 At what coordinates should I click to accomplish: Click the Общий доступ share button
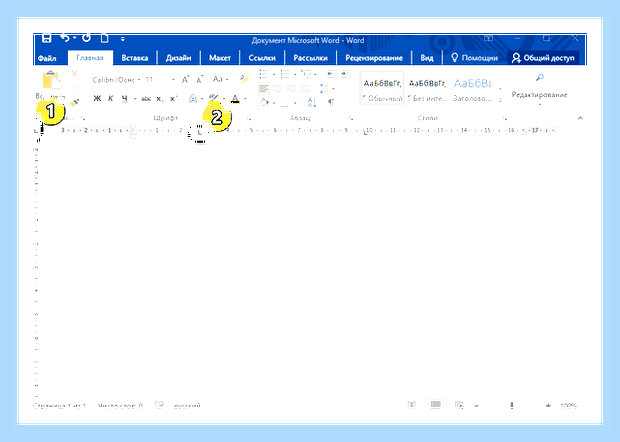click(x=543, y=58)
